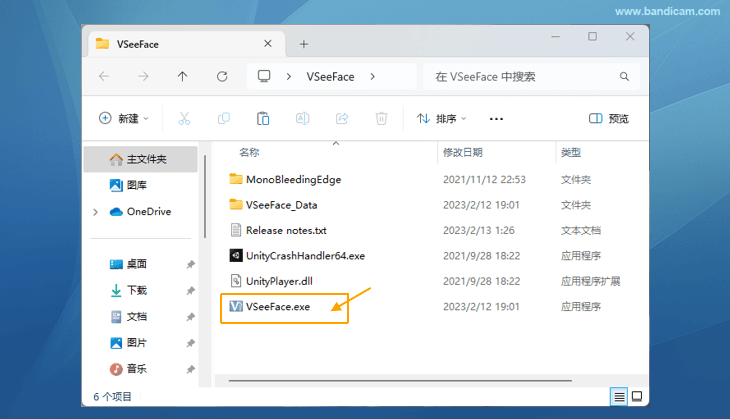Click the This PC monitor icon in address bar
The image size is (730, 419).
coord(264,76)
